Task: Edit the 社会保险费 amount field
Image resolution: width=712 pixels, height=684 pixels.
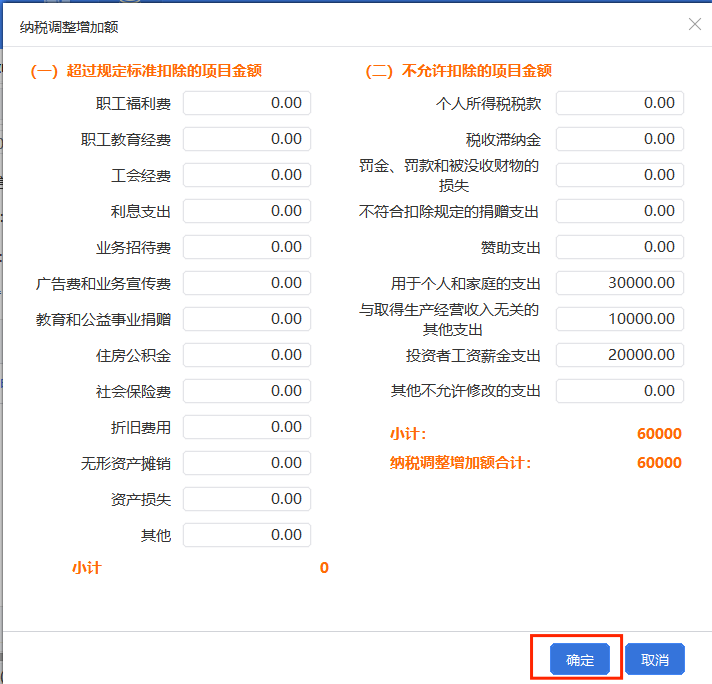Action: (x=247, y=391)
